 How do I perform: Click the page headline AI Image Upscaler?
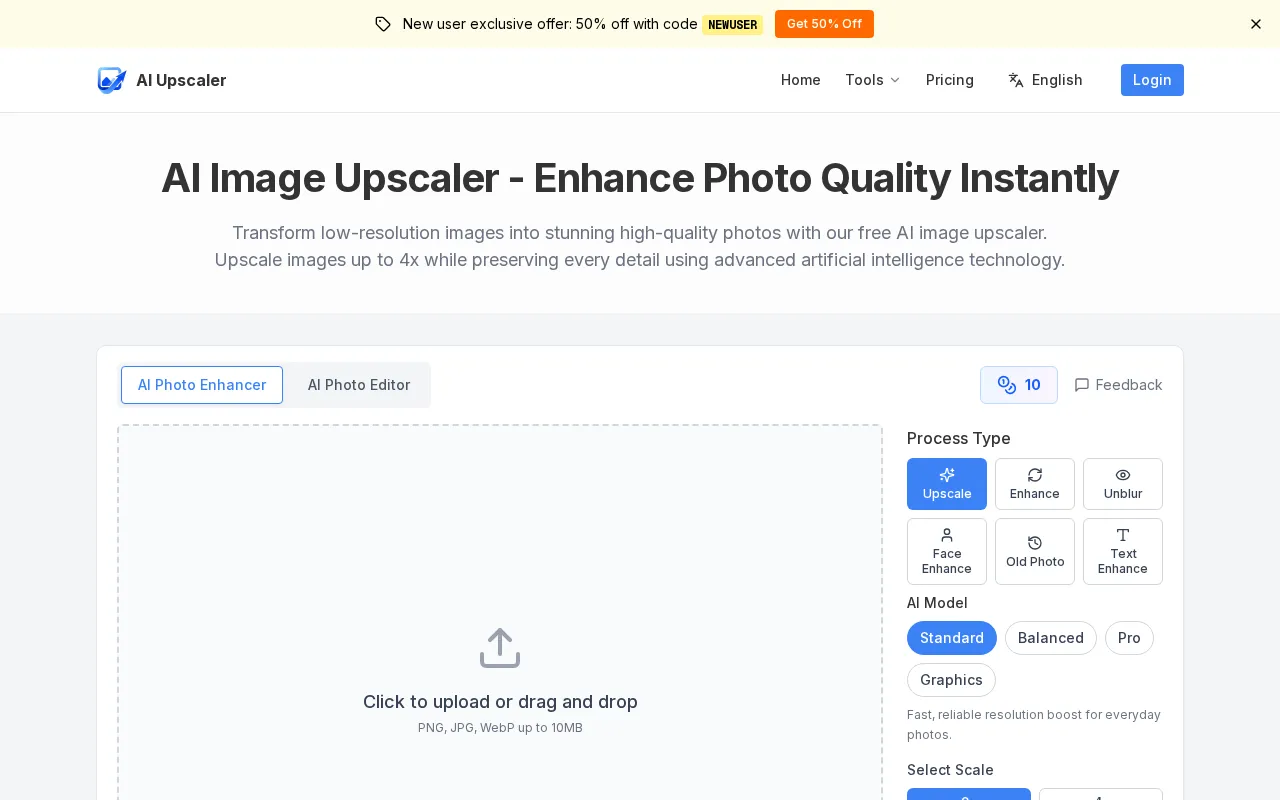coord(640,178)
